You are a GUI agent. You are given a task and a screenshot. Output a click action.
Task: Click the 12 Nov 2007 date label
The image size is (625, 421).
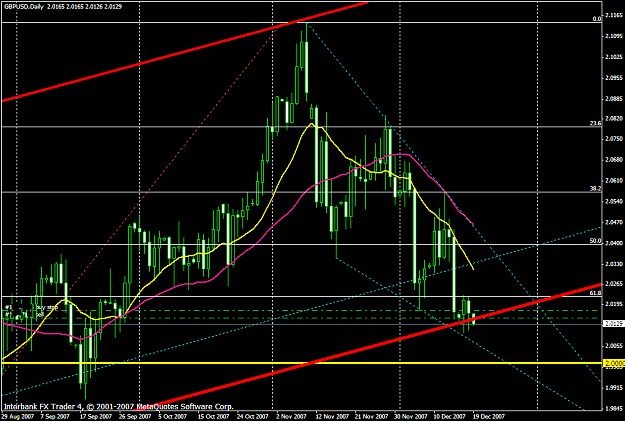coord(332,417)
